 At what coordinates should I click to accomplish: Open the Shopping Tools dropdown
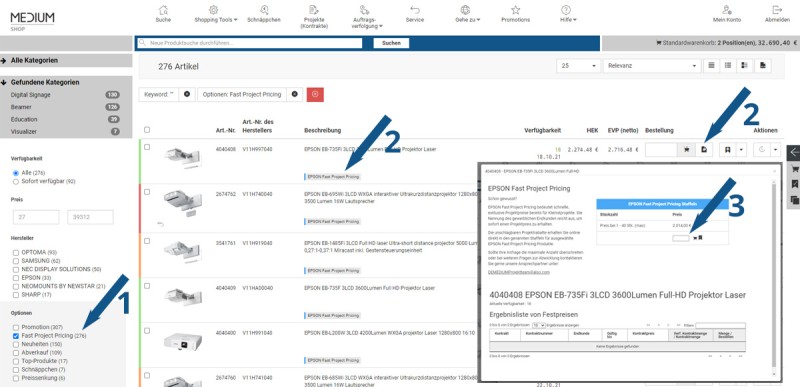(216, 14)
